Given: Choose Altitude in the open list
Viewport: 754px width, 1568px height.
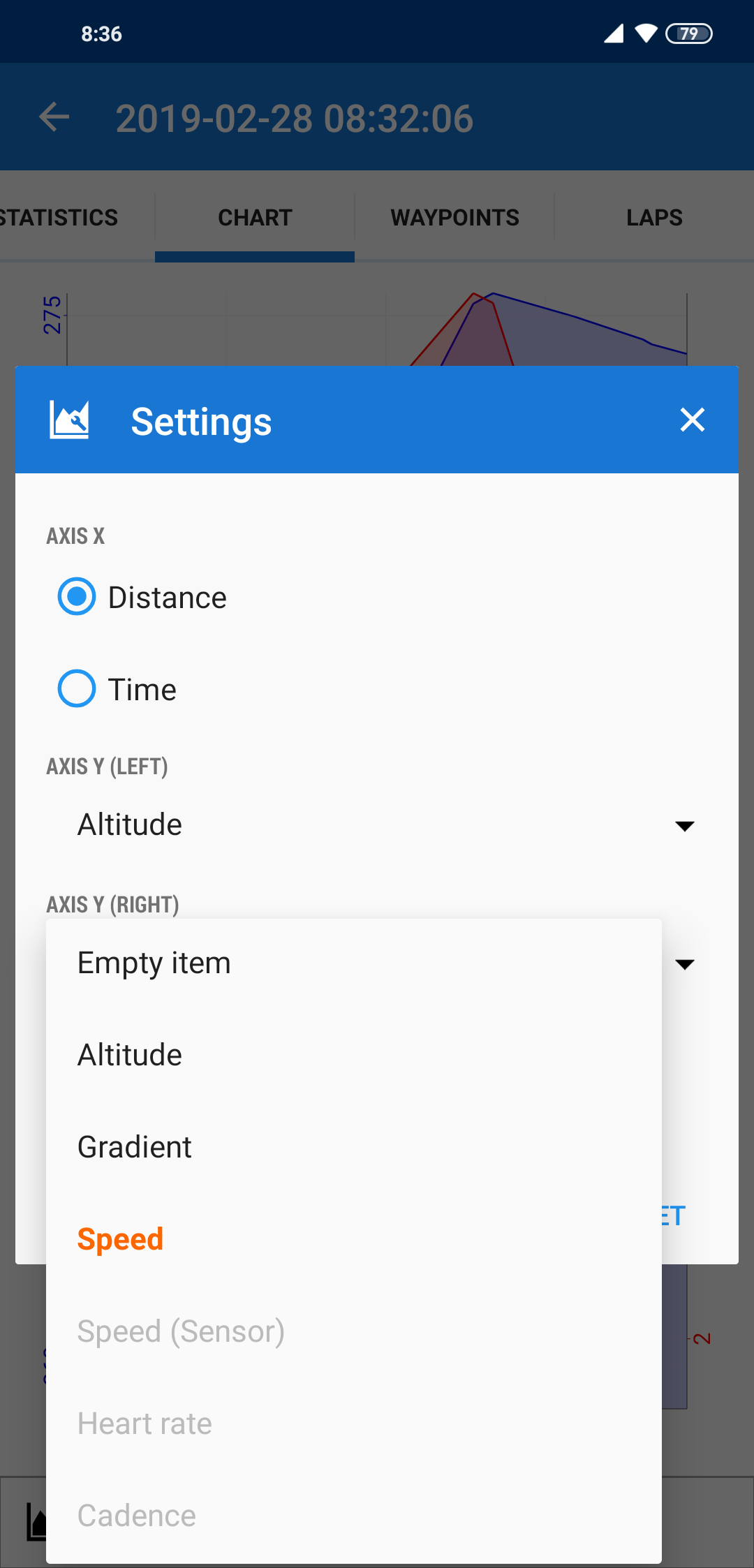Looking at the screenshot, I should coord(130,1055).
